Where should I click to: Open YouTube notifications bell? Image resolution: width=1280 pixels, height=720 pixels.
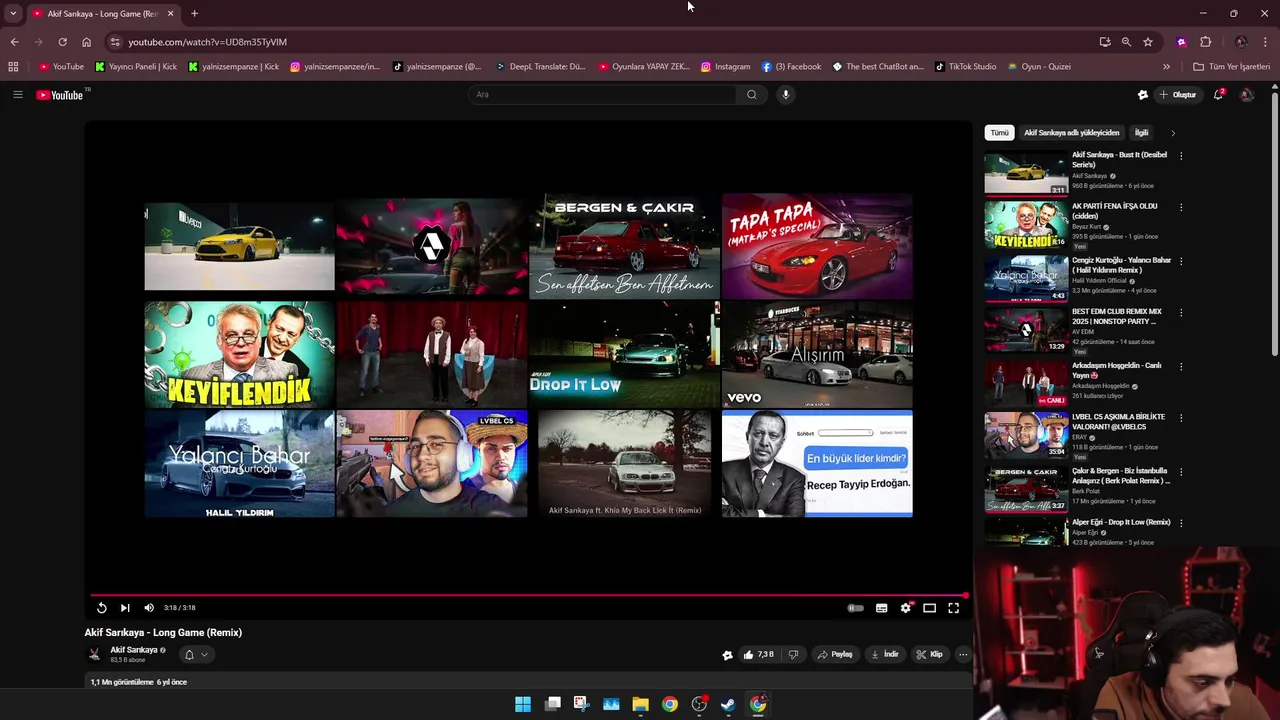1218,95
